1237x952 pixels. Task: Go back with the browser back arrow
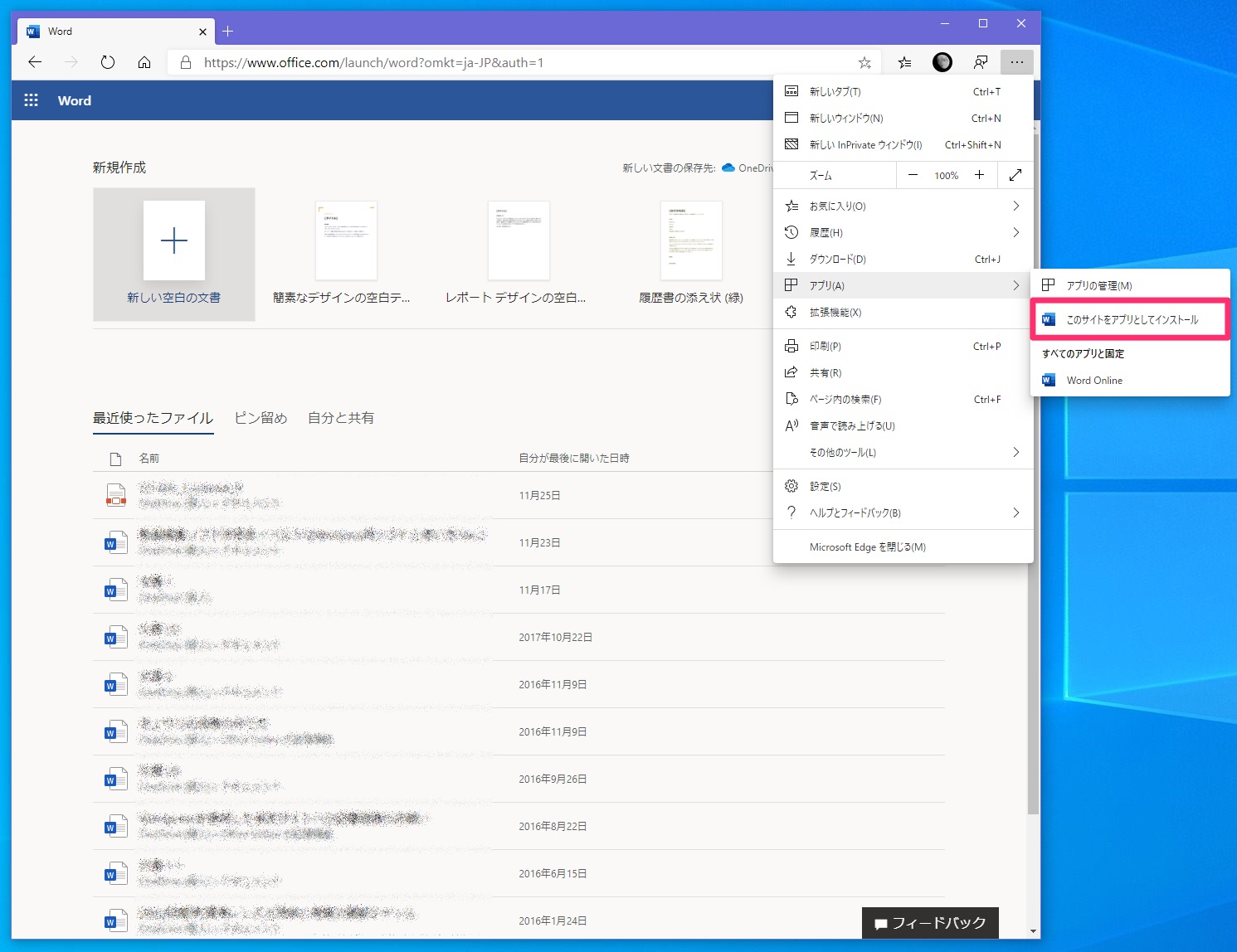[x=35, y=62]
